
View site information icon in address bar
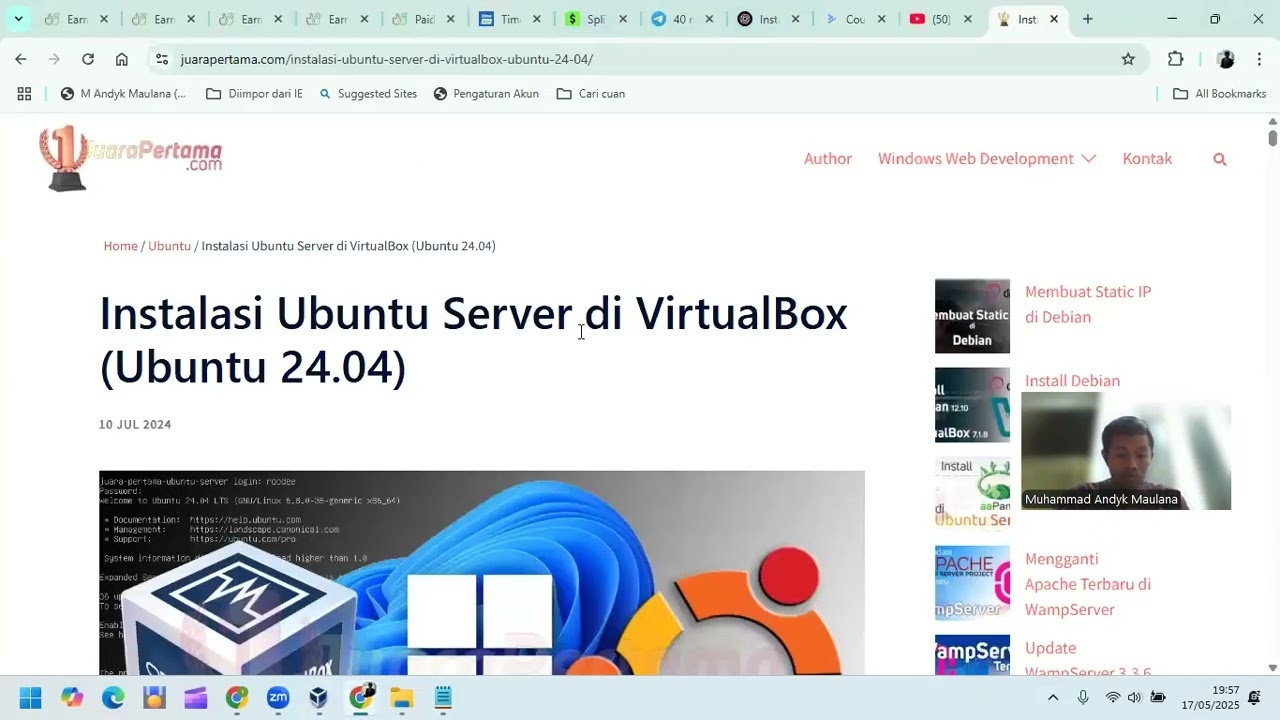click(162, 59)
